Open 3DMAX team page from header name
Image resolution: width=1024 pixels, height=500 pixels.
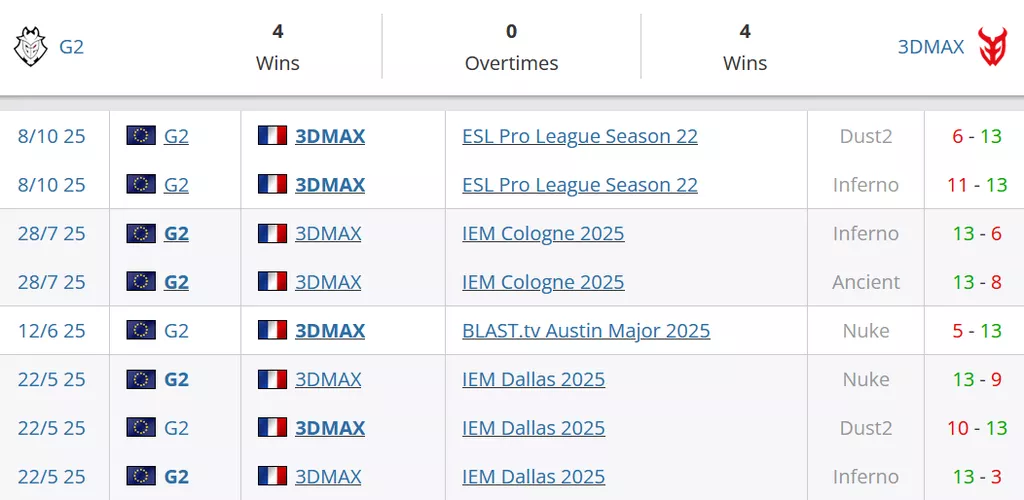[930, 47]
